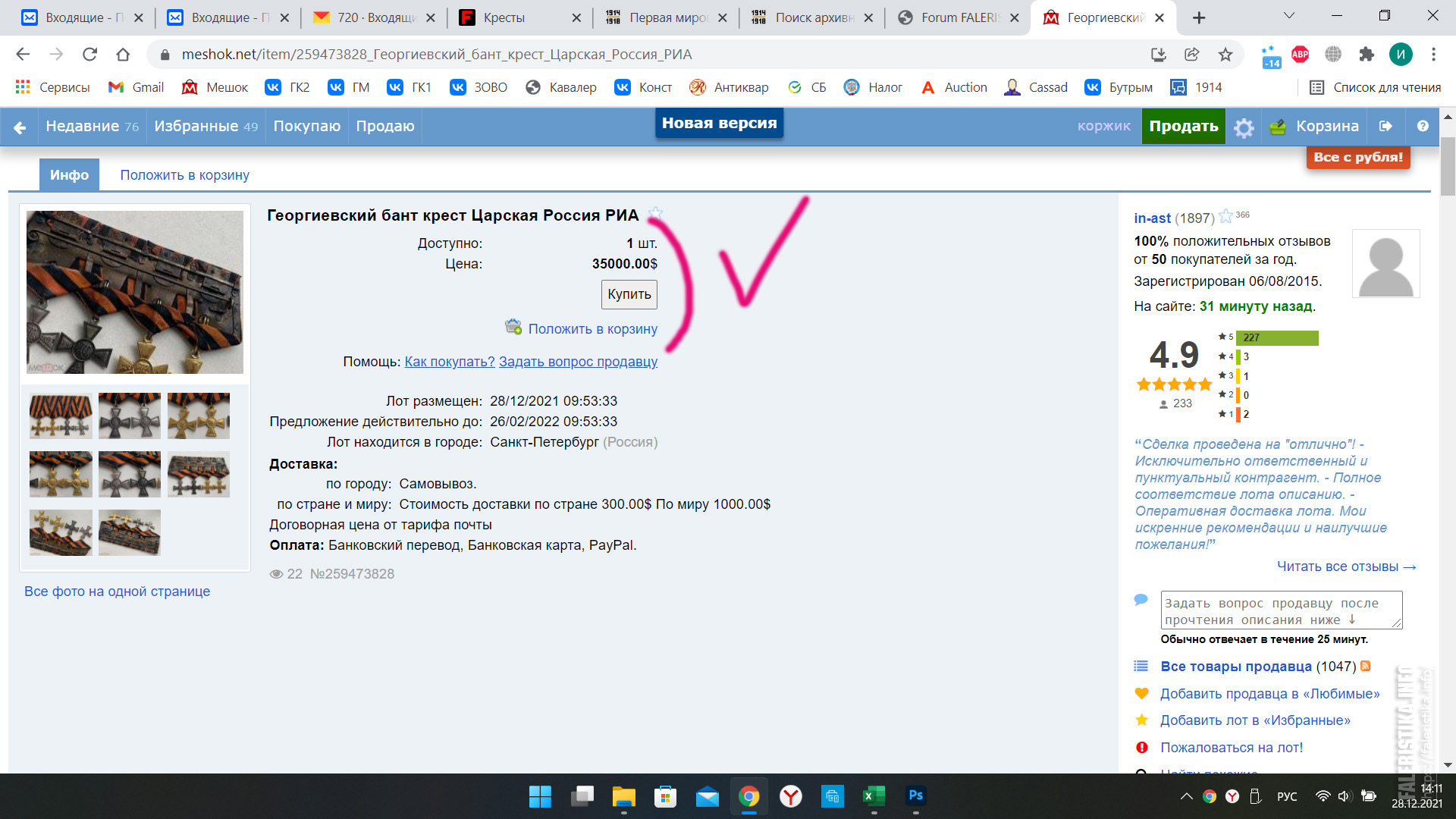Click the favorite star next to lot title
The width and height of the screenshot is (1456, 819).
point(655,215)
